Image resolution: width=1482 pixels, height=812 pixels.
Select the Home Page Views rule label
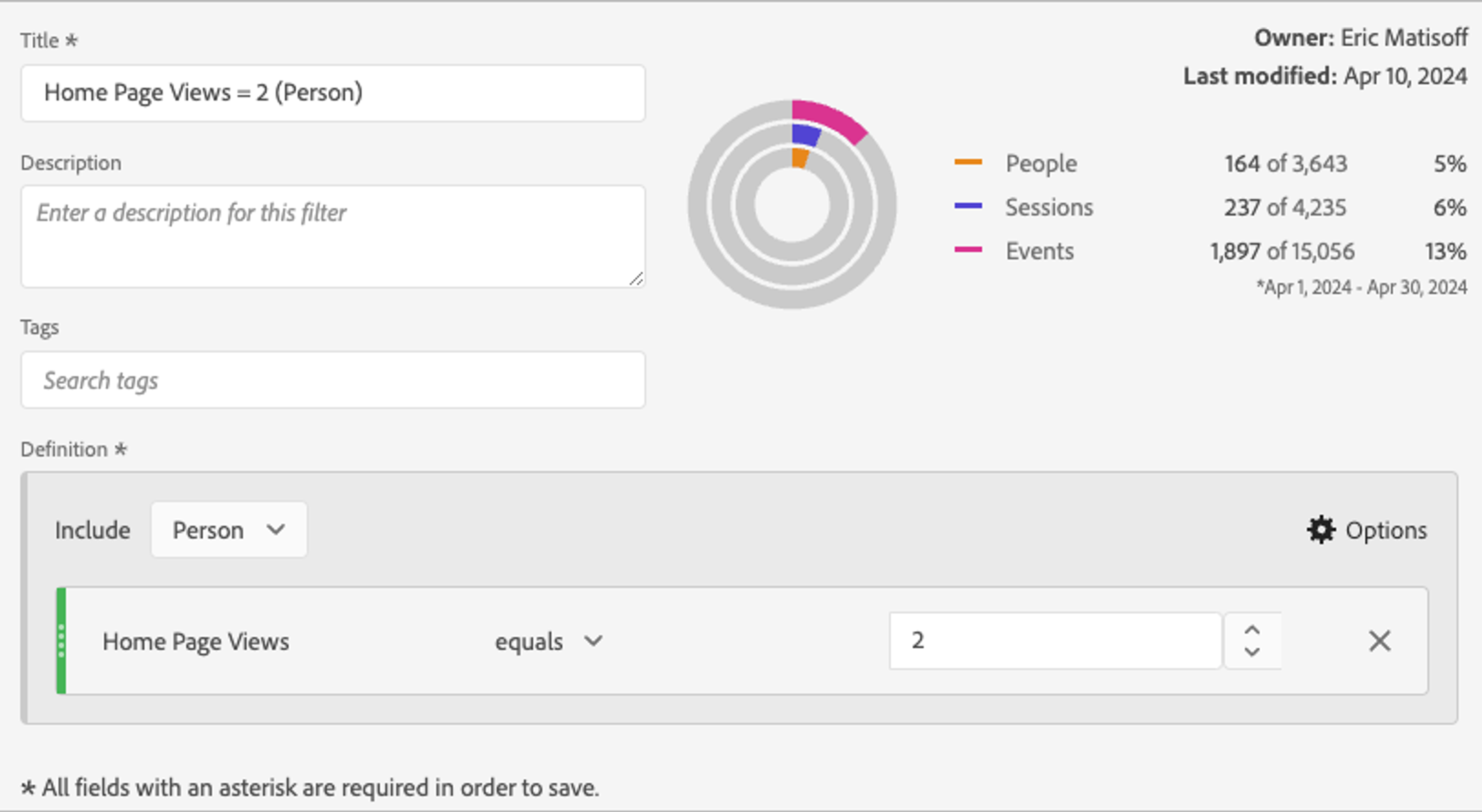tap(196, 641)
